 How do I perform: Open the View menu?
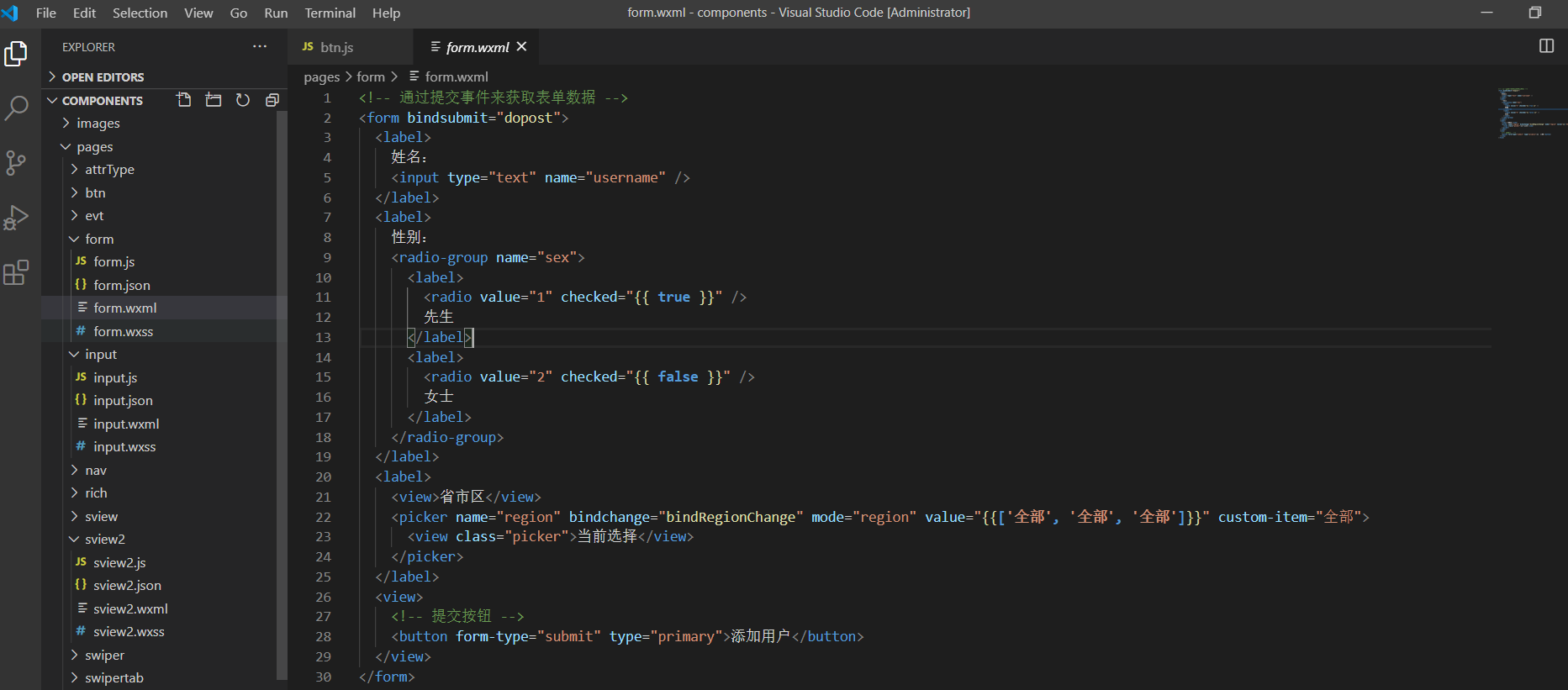tap(198, 13)
